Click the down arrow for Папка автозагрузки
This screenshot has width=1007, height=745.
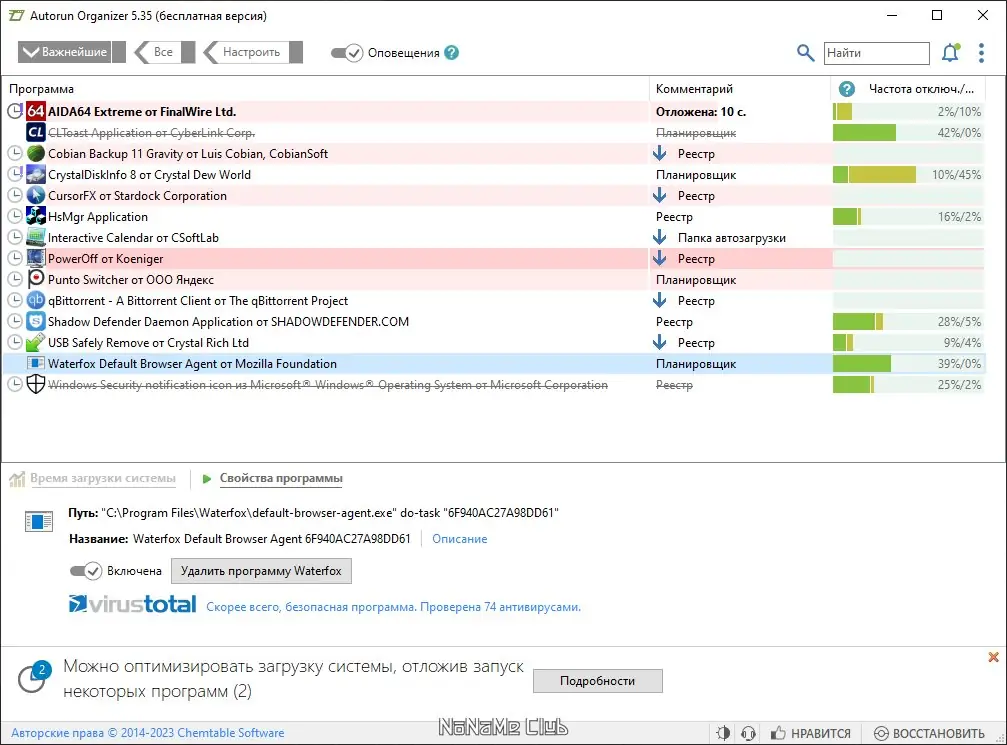pyautogui.click(x=660, y=238)
